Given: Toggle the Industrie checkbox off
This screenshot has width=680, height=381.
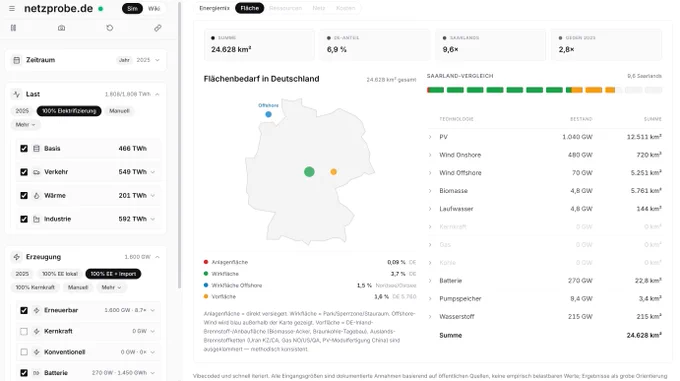Looking at the screenshot, I should point(24,219).
